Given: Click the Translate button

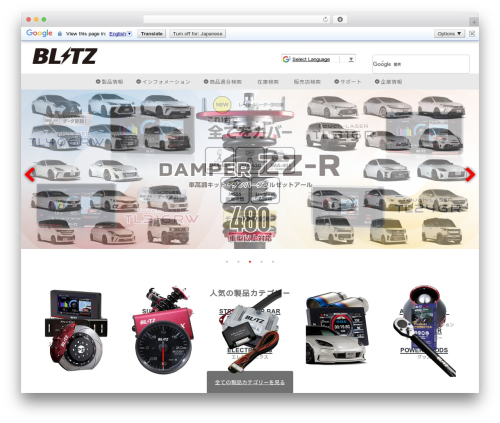Looking at the screenshot, I should pos(152,34).
